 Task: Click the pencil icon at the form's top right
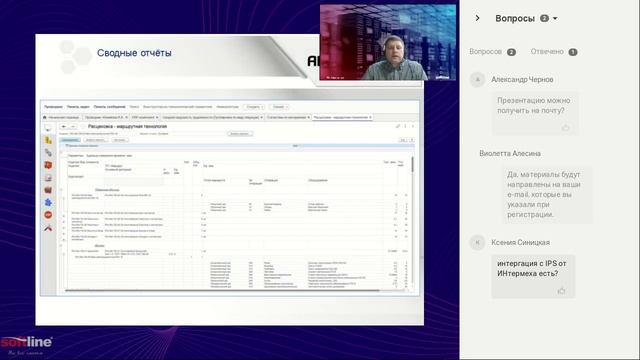click(398, 127)
